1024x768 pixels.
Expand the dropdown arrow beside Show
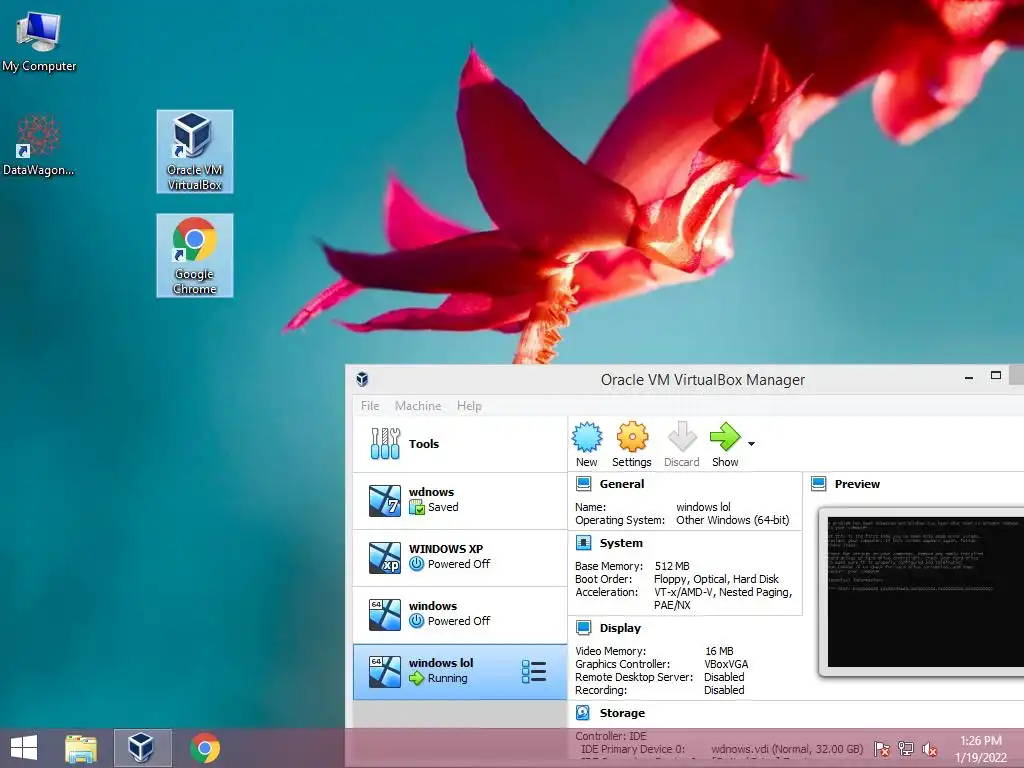pyautogui.click(x=752, y=444)
